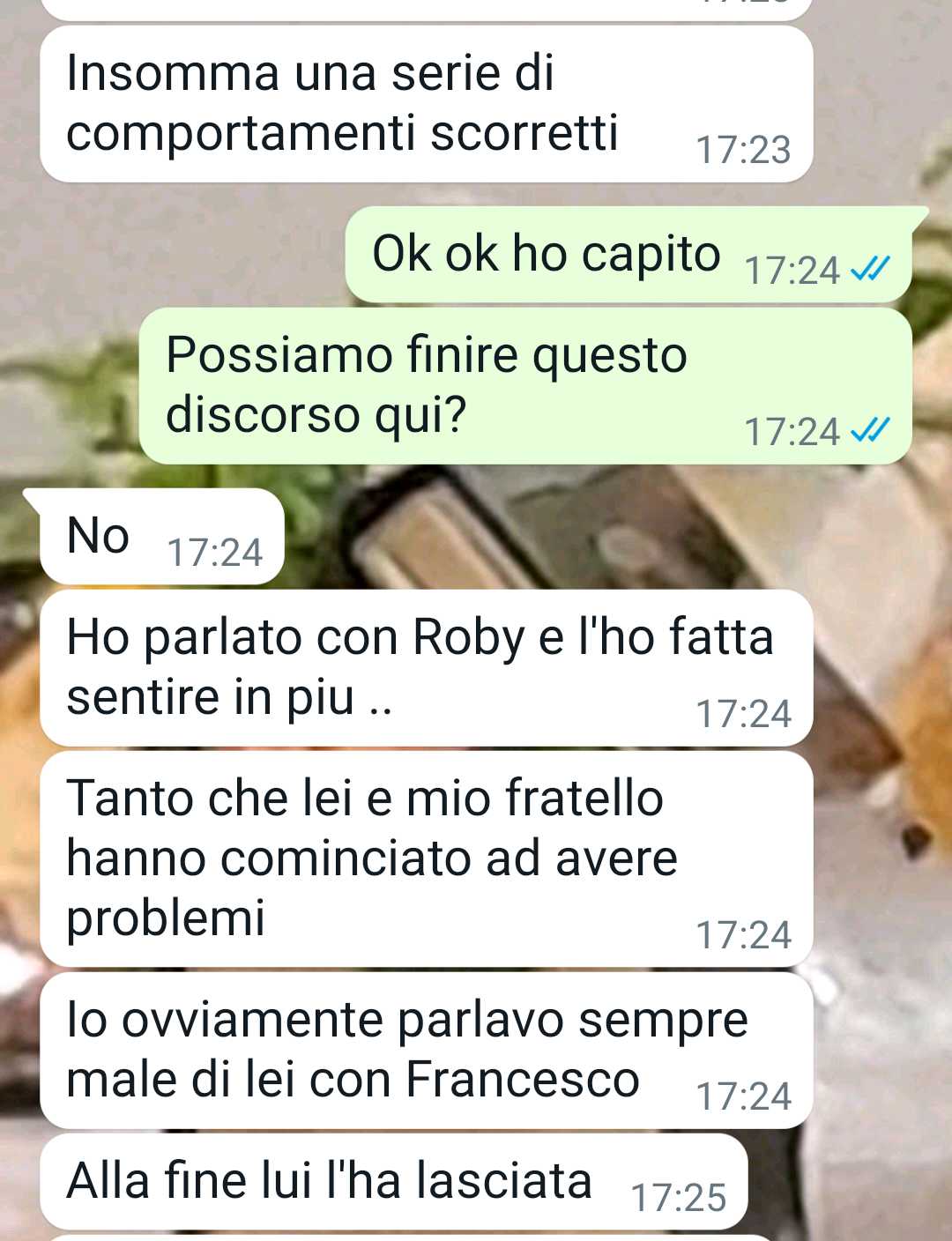Tap read ticks on 'Possiamo finire questo discorso qui?'
952x1241 pixels.
tap(870, 429)
